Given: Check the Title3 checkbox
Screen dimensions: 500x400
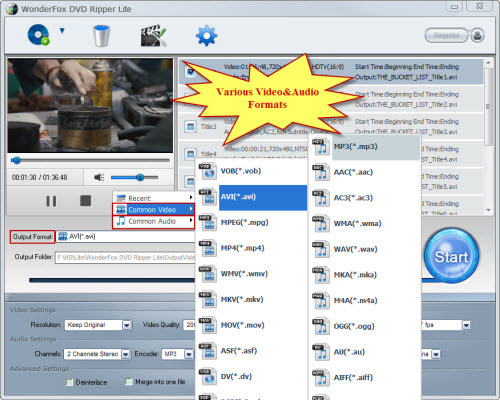Looking at the screenshot, I should pos(190,127).
